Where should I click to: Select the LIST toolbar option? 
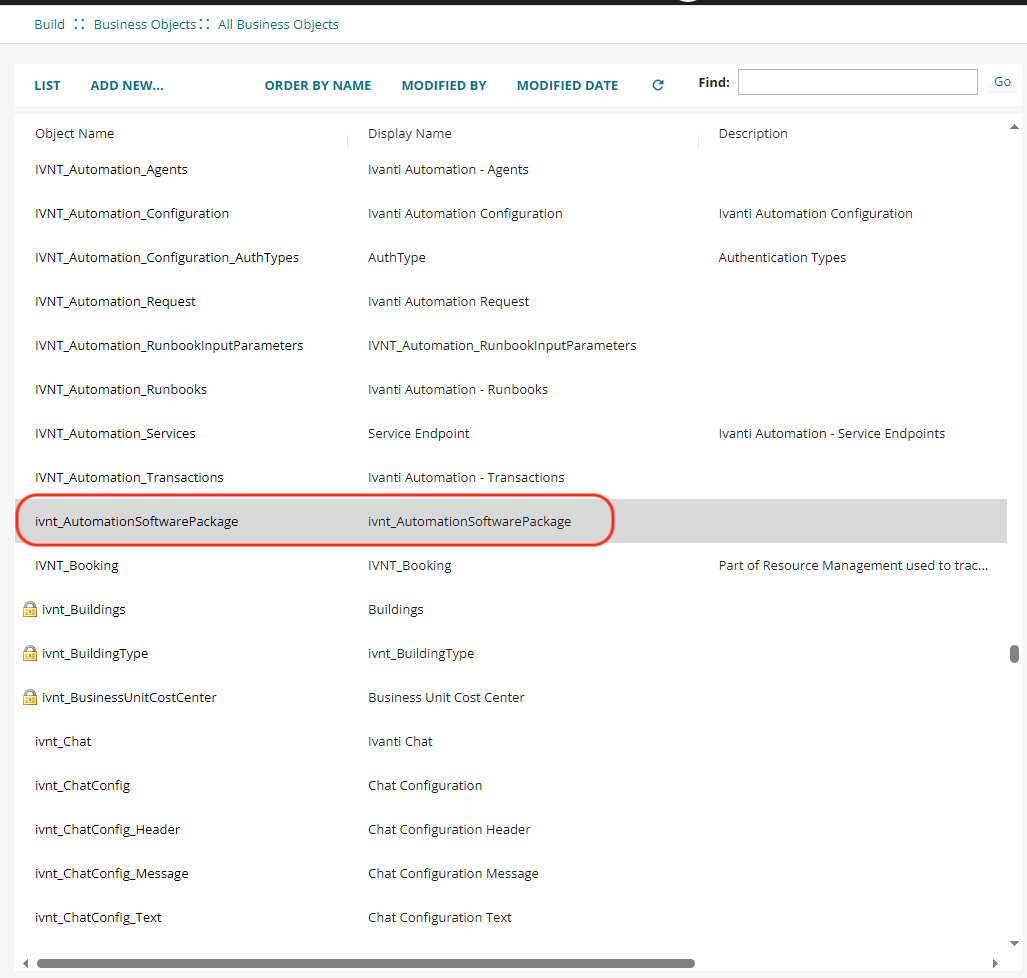(x=47, y=85)
